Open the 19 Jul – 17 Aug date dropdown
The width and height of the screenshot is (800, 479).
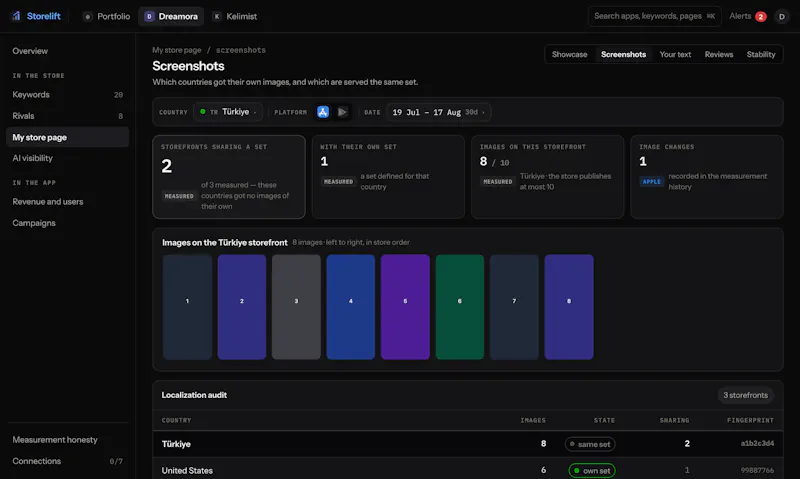438,112
